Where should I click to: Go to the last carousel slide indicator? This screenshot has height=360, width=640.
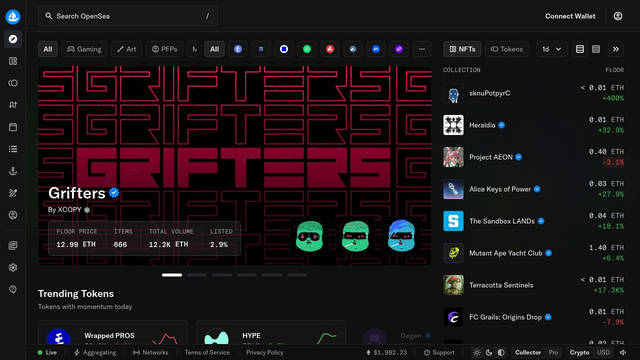tap(297, 275)
